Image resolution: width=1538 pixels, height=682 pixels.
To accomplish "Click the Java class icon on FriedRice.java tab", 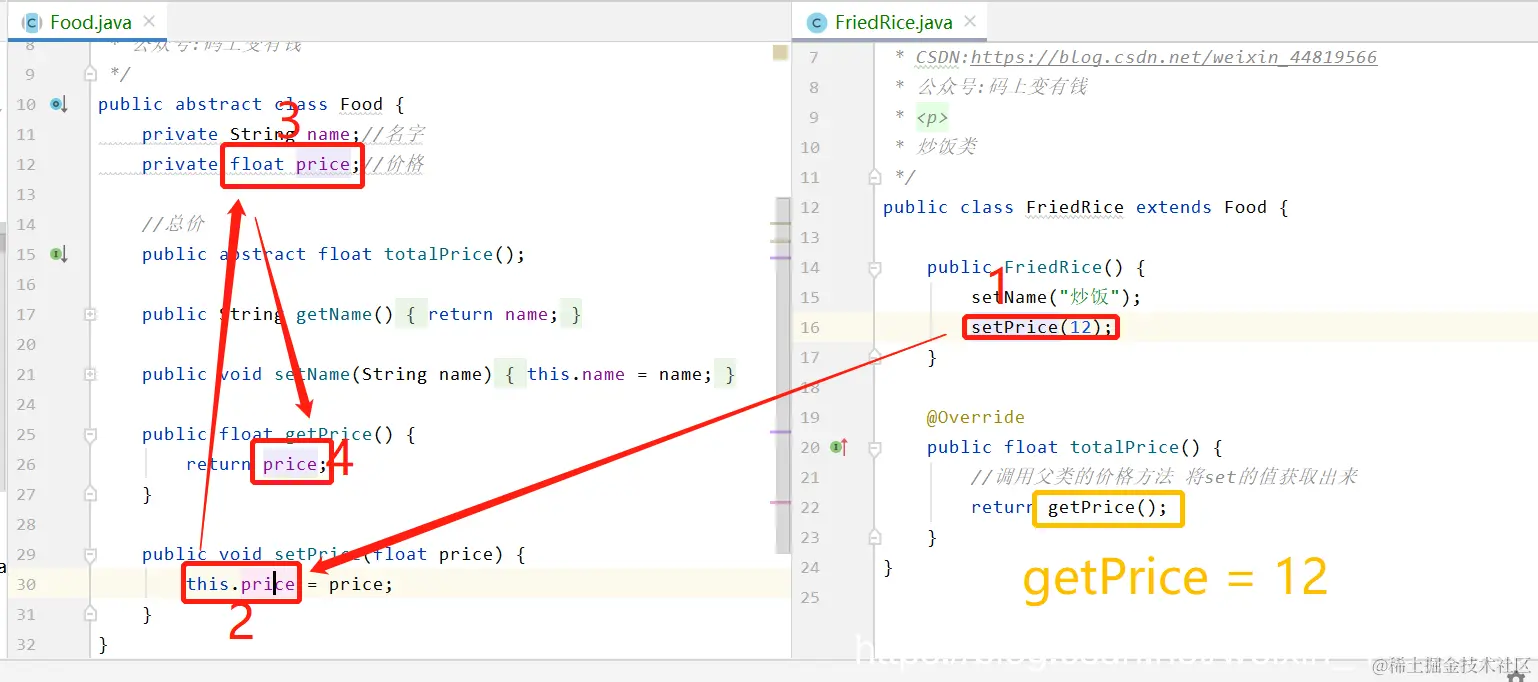I will 817,22.
